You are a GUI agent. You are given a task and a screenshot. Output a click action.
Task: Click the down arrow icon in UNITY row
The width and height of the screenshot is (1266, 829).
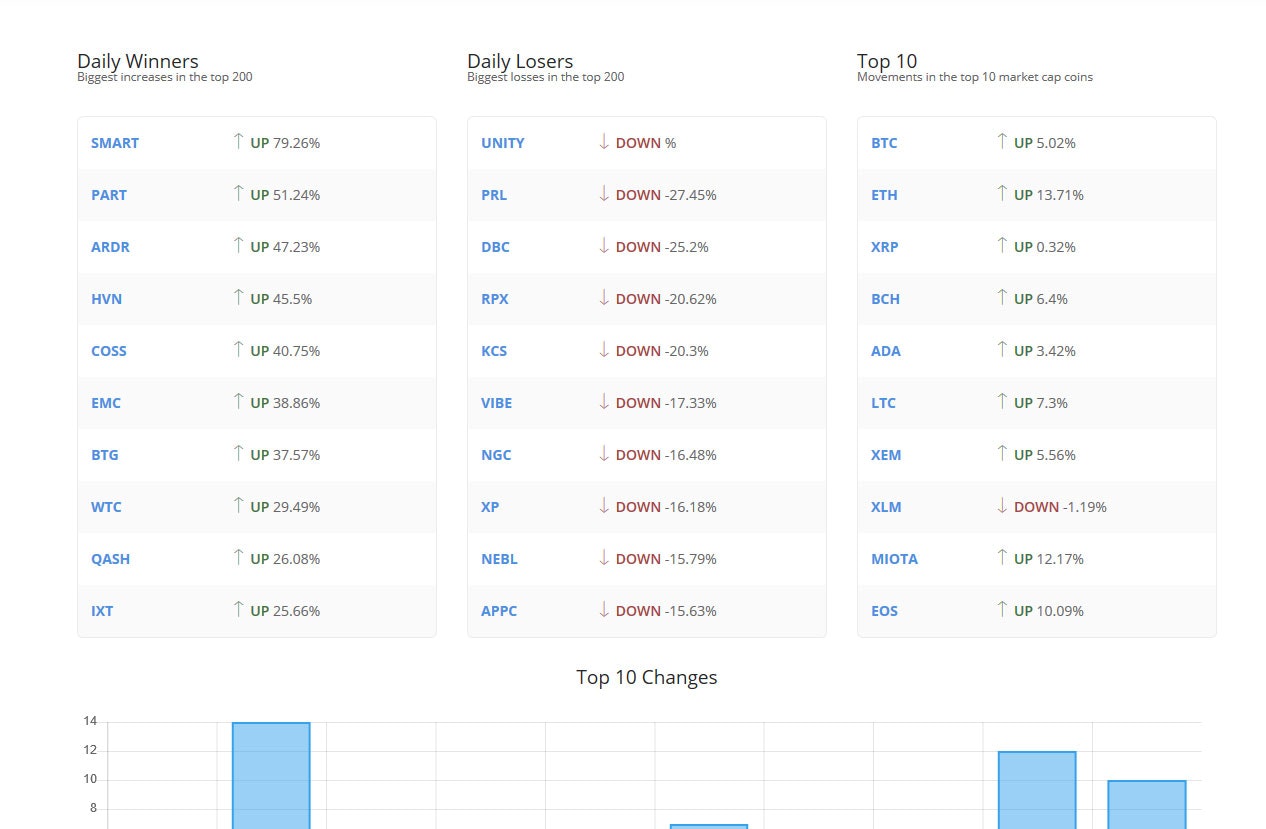coord(604,141)
